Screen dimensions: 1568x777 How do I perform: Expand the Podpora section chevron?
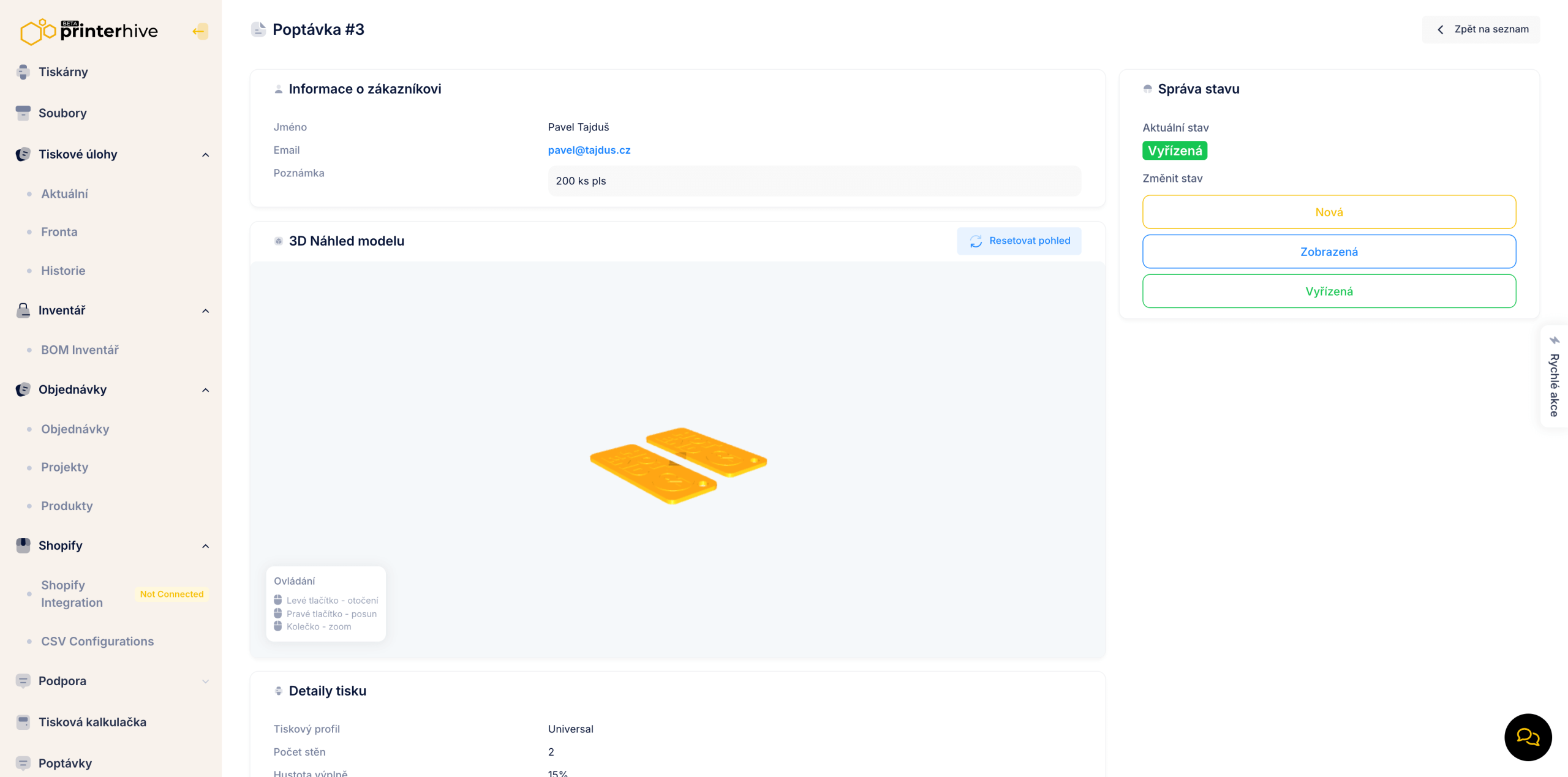click(x=206, y=681)
